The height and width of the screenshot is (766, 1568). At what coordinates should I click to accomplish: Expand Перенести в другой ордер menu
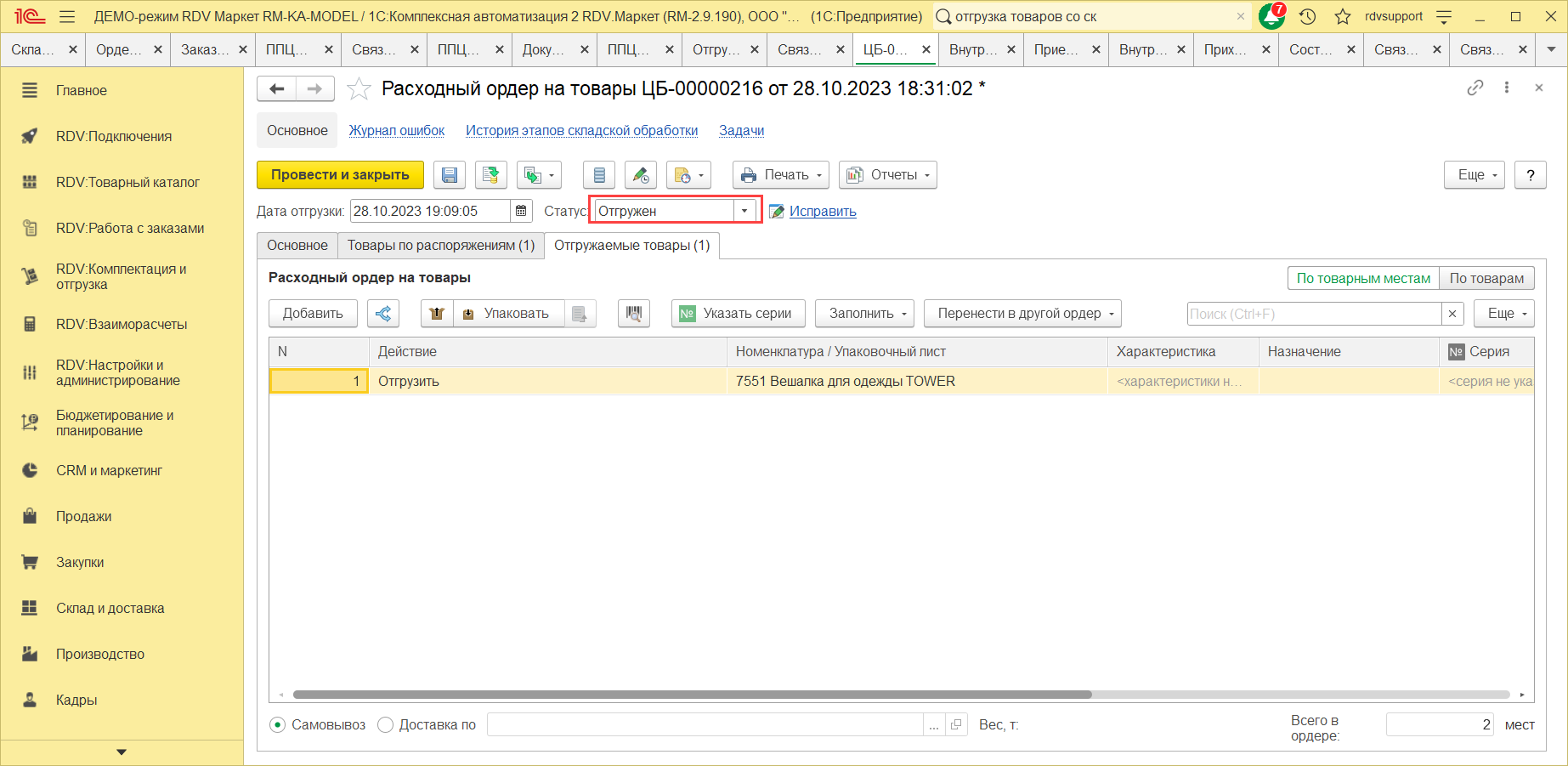point(1022,314)
